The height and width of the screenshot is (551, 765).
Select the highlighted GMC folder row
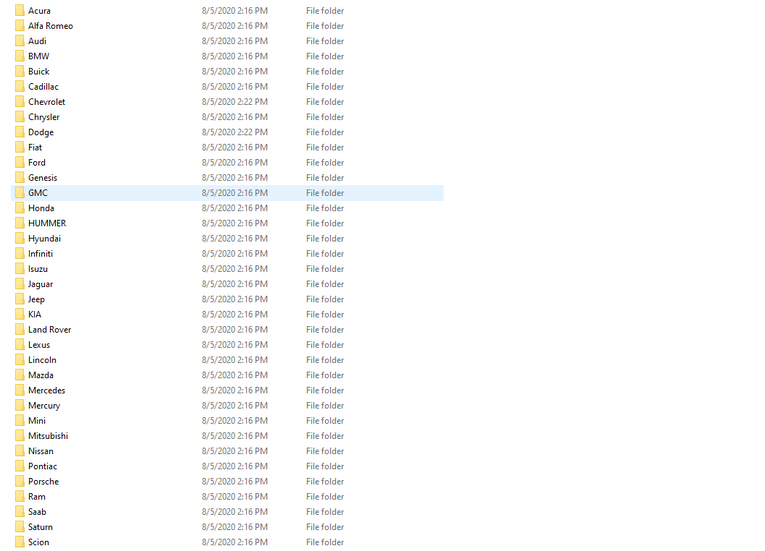click(x=227, y=193)
